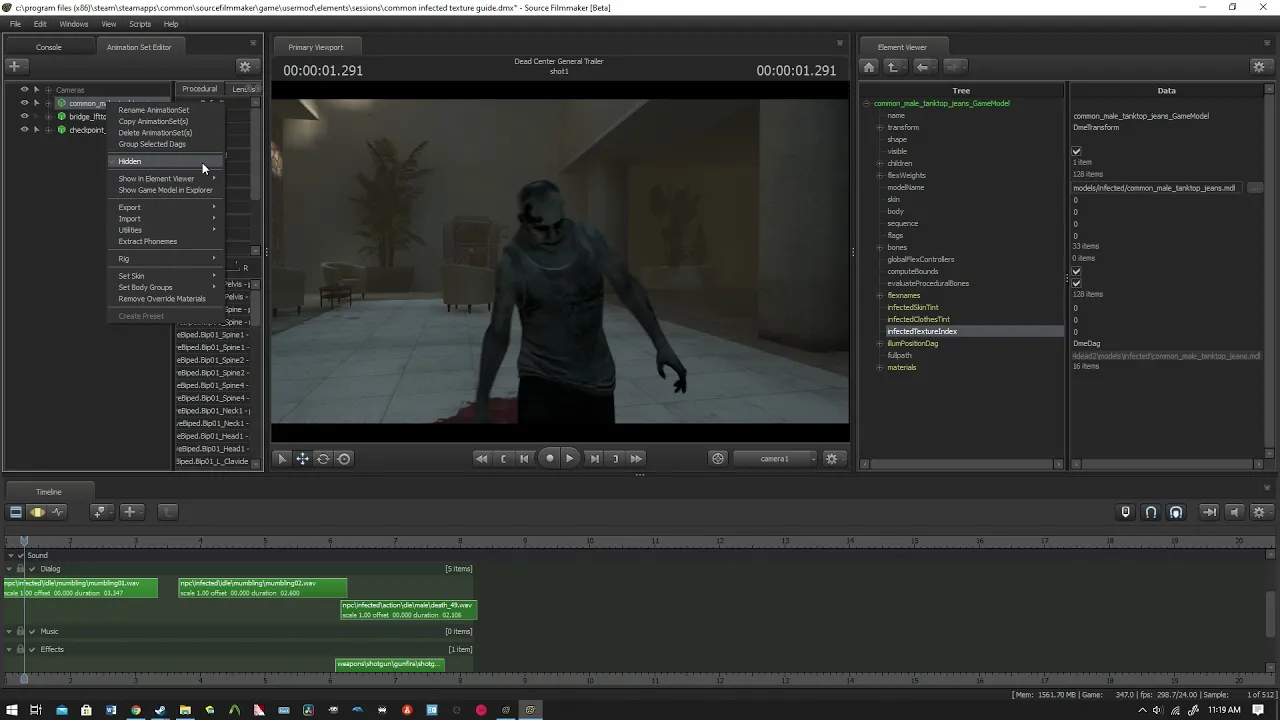This screenshot has height=720, width=1280.
Task: Select the death_49.wav sound clip
Action: tap(408, 609)
